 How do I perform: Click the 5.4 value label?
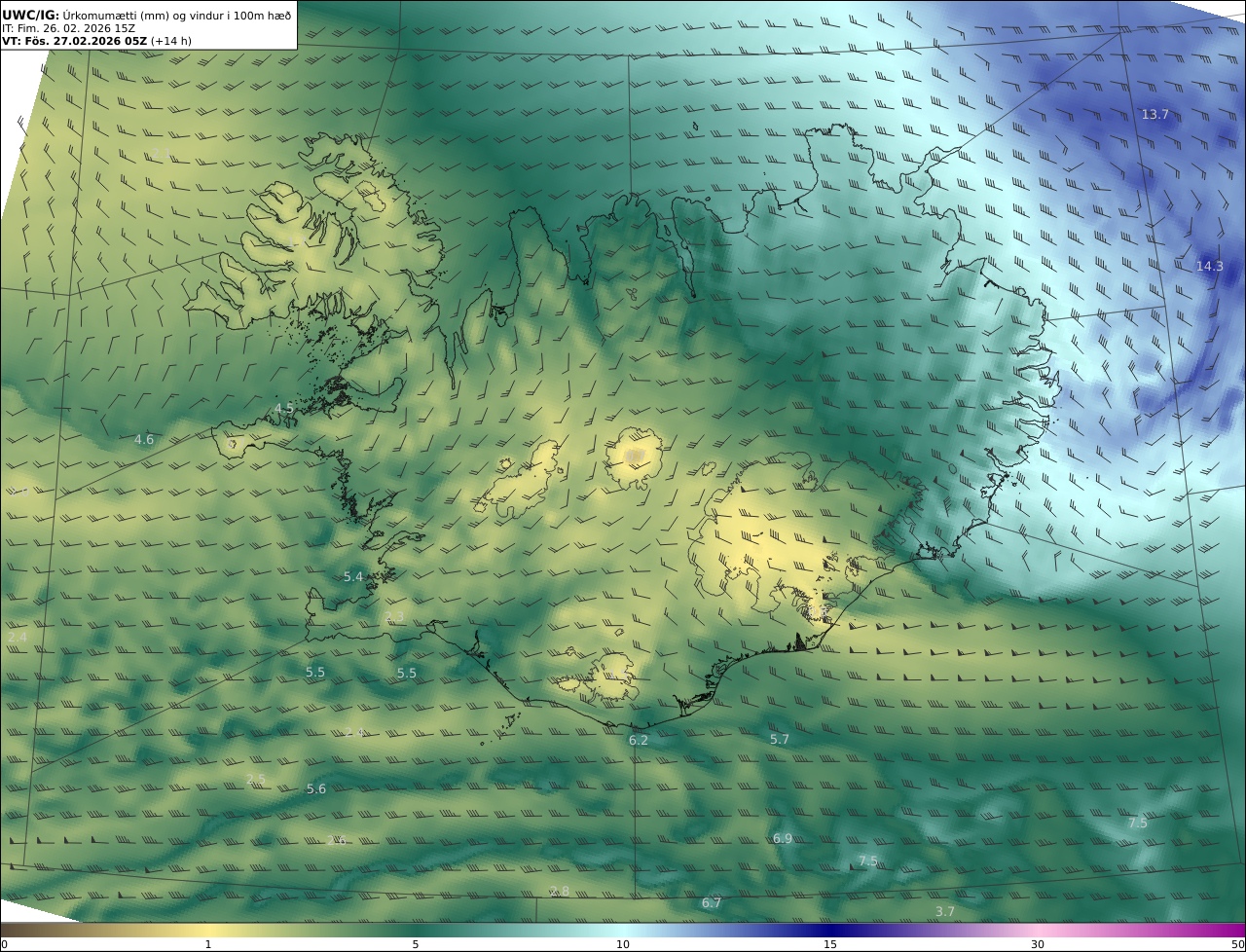click(352, 577)
